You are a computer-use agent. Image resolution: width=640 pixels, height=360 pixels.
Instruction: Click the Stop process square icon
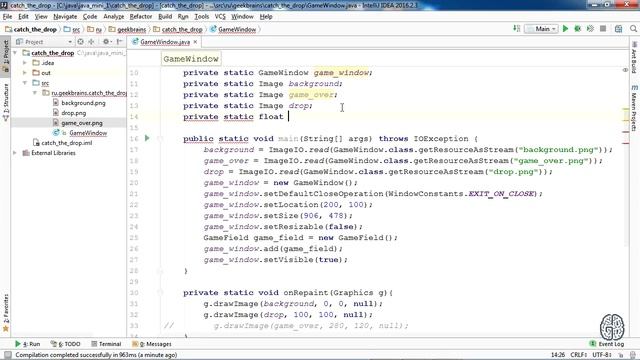(603, 29)
